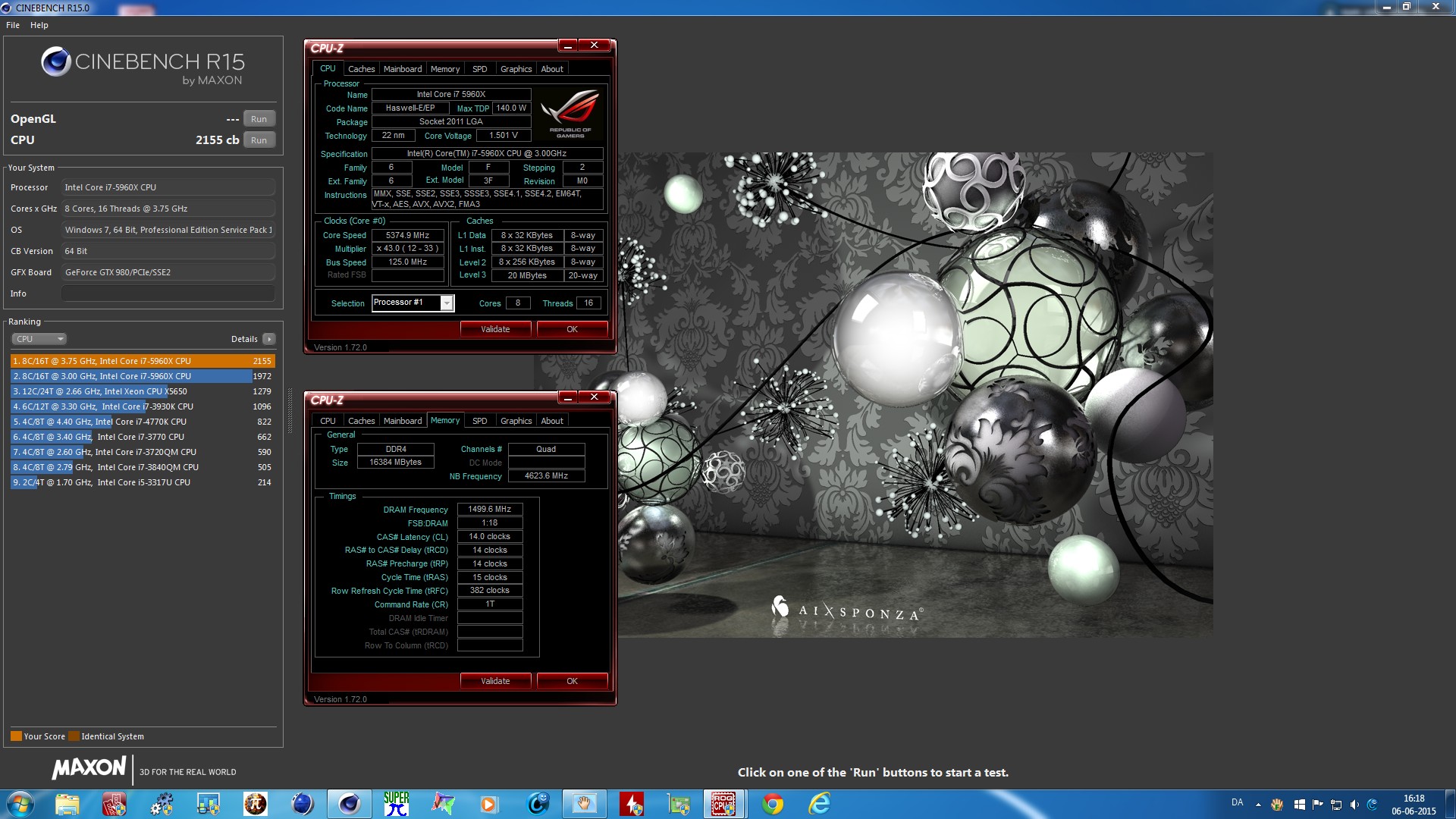Show hidden tray icons arrow
The height and width of the screenshot is (819, 1456).
point(1258,805)
